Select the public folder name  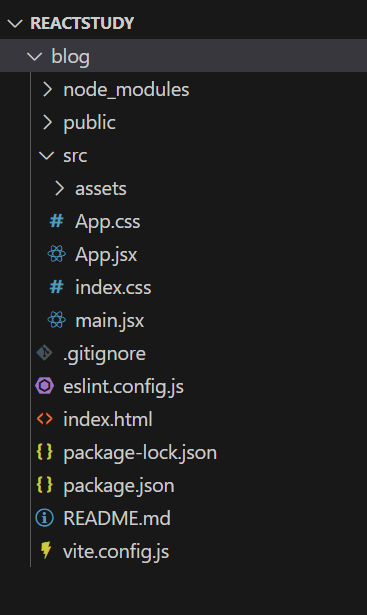(x=89, y=123)
